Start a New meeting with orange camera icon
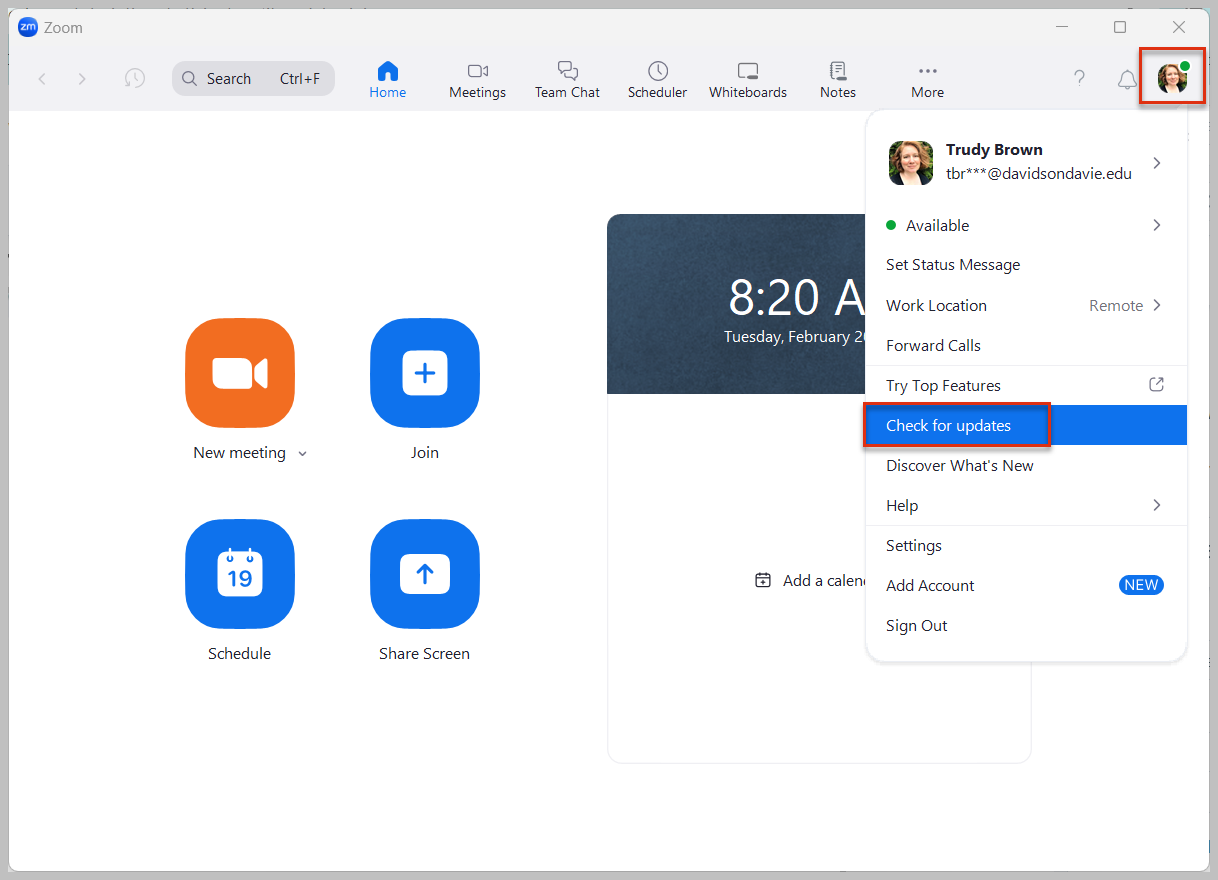 (240, 373)
